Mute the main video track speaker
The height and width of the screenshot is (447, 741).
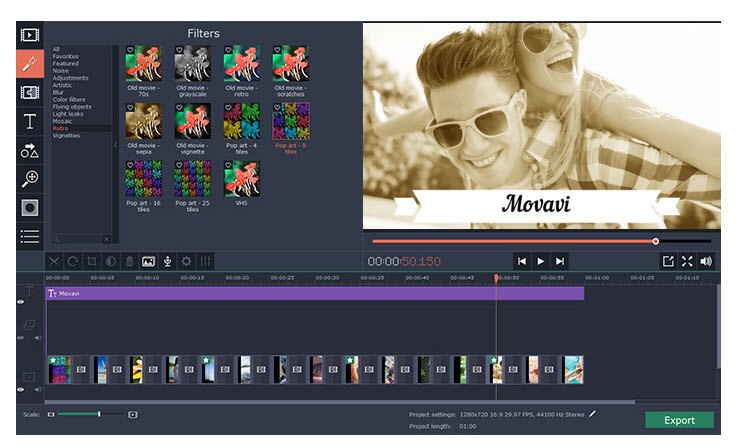tap(37, 390)
